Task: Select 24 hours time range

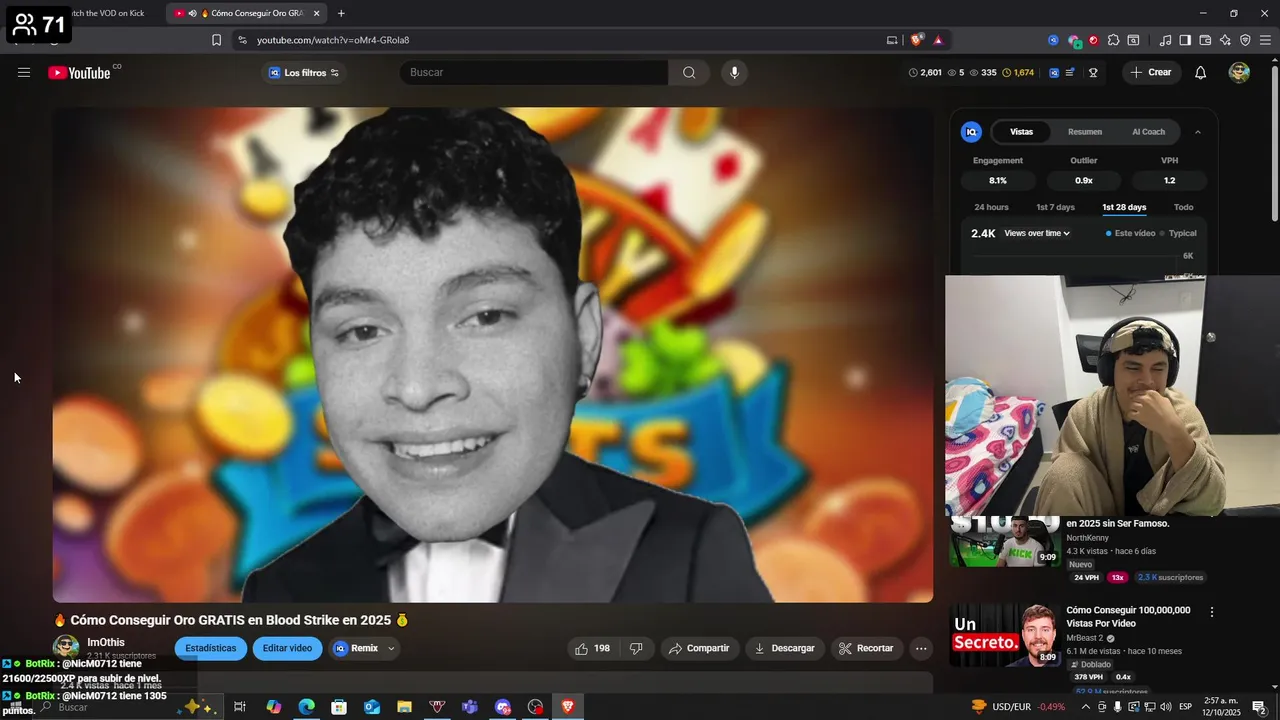Action: [991, 207]
